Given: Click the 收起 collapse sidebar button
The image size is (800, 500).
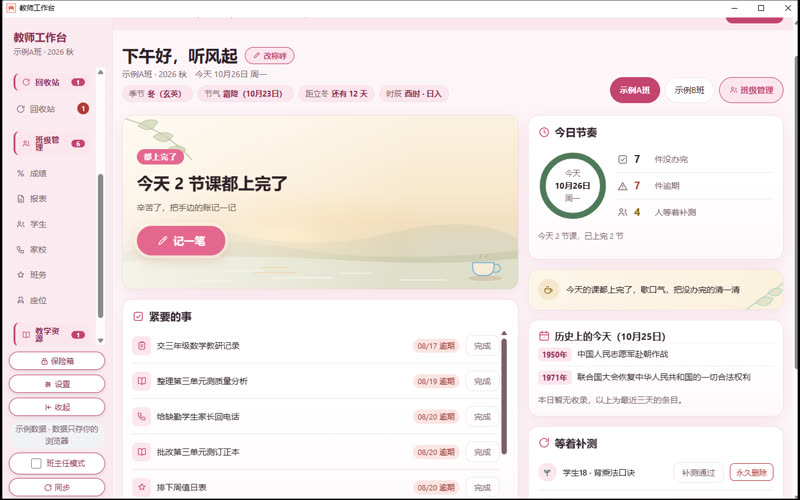Looking at the screenshot, I should [x=57, y=407].
